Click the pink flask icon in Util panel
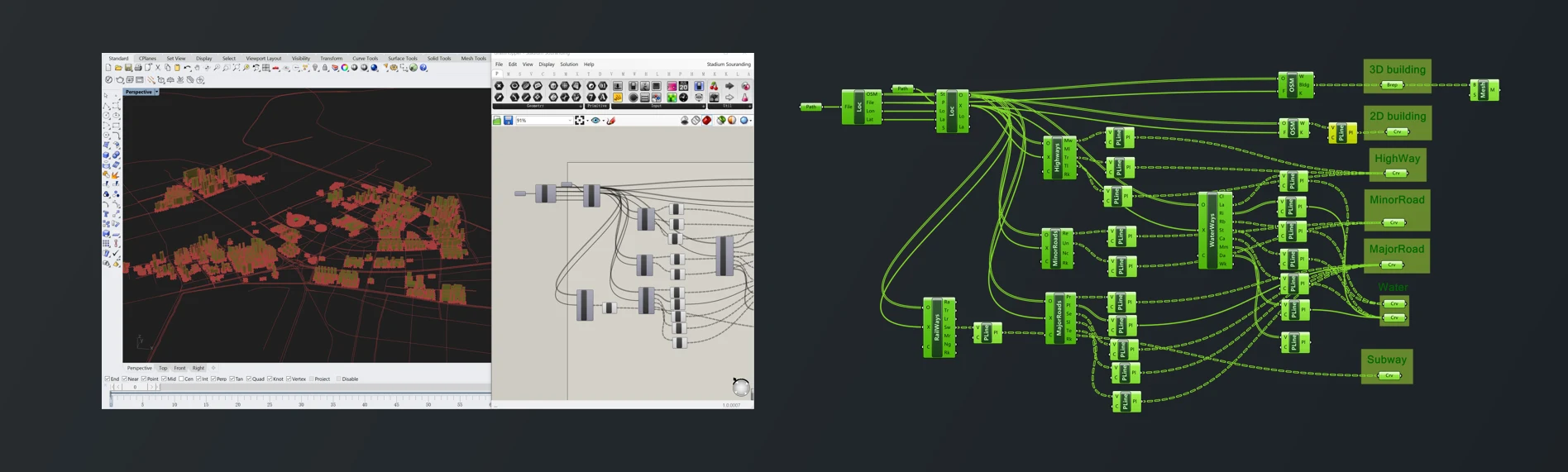Screen dimensions: 1568x472 [744, 98]
